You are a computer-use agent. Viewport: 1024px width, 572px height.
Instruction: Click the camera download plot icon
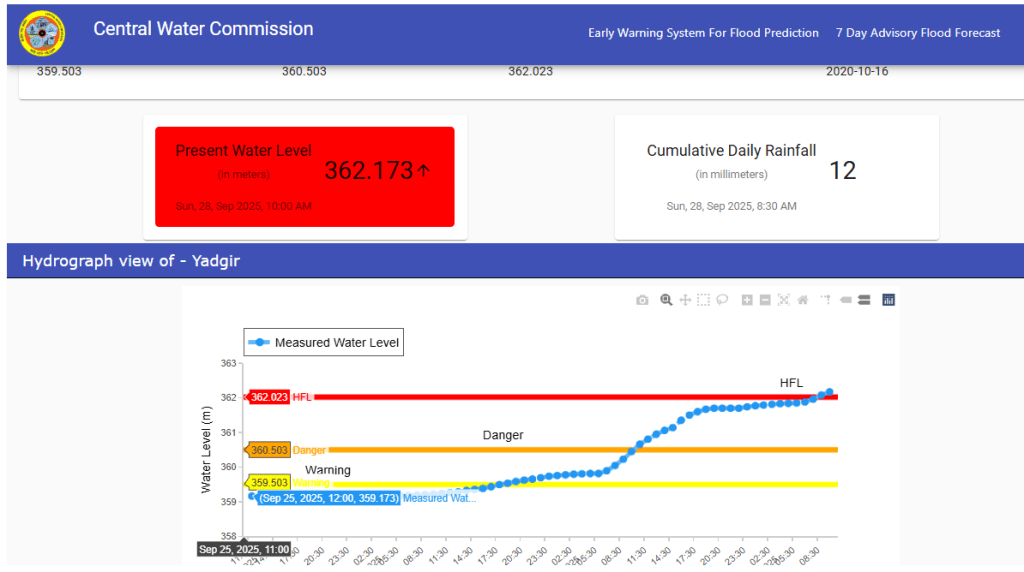642,300
